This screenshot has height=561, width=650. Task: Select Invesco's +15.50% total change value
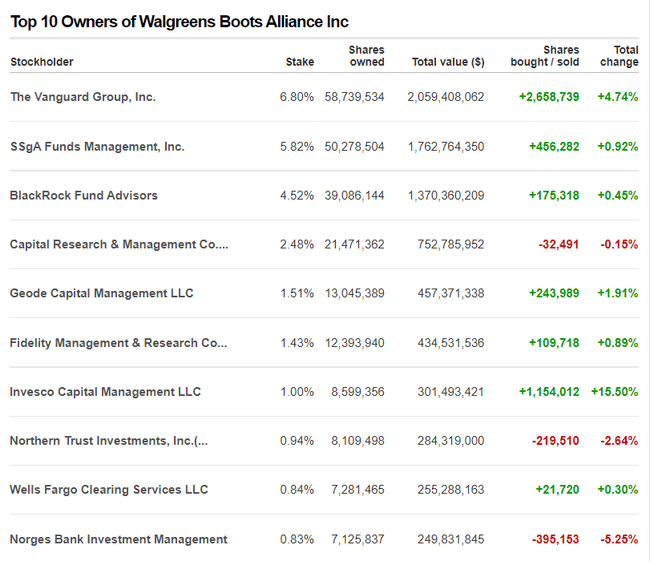point(614,391)
